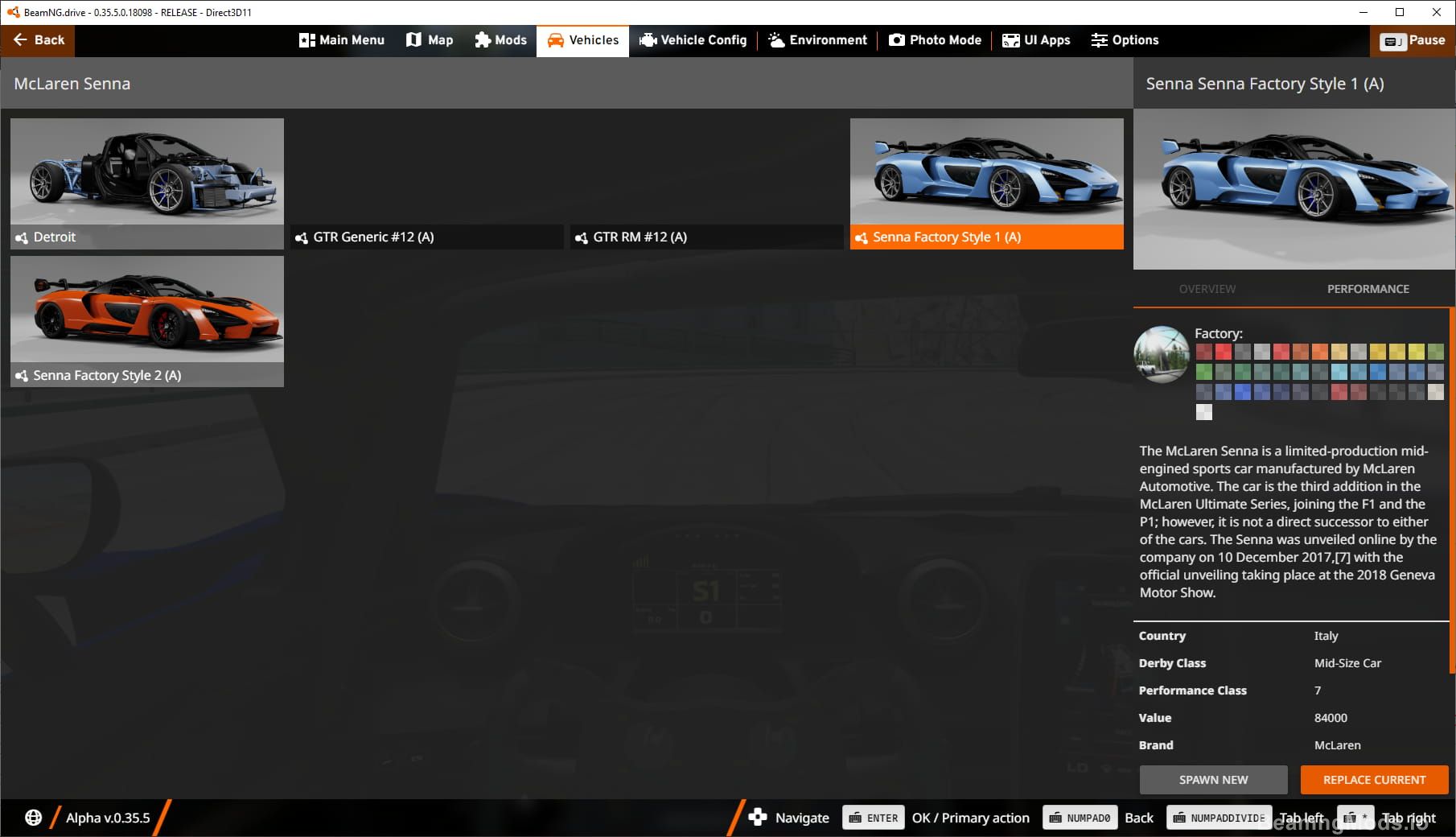
Task: Click the NUMPADDIVIDE key hint icon
Action: tap(1220, 818)
